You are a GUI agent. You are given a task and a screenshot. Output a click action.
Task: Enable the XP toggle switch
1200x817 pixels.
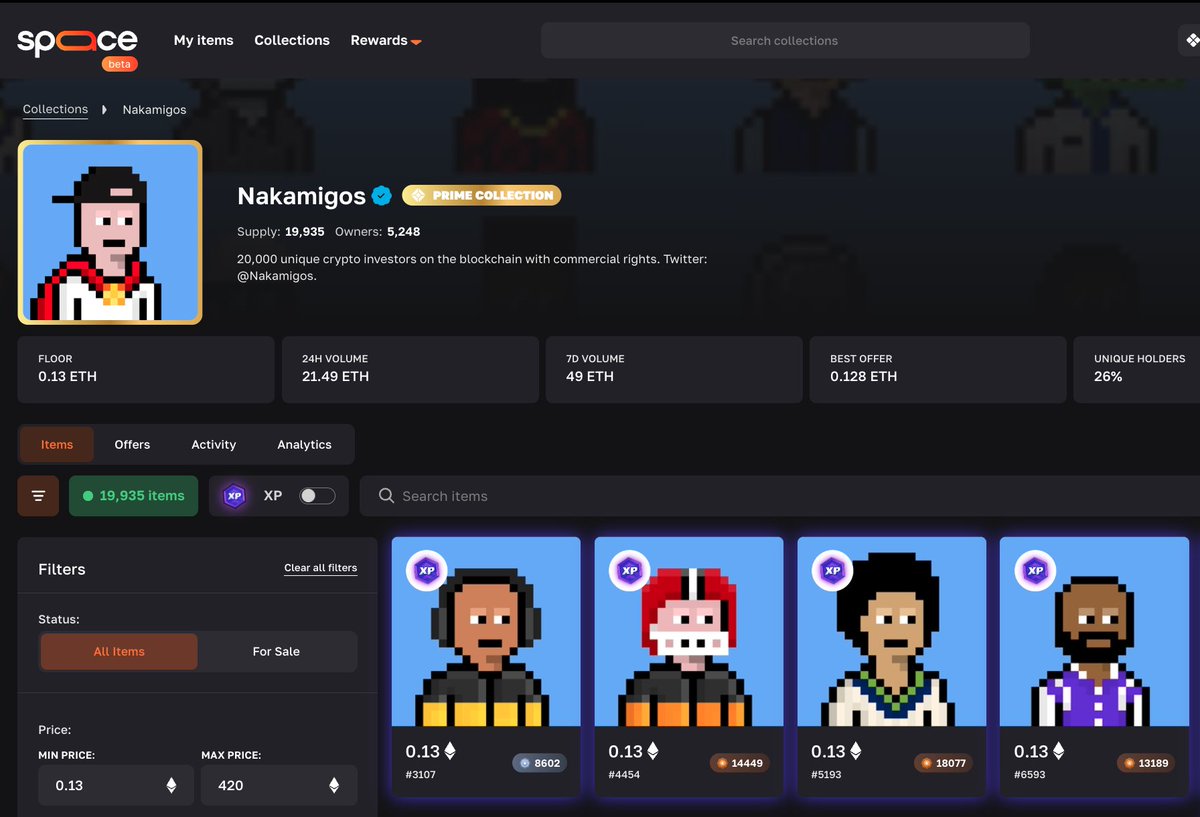[317, 496]
